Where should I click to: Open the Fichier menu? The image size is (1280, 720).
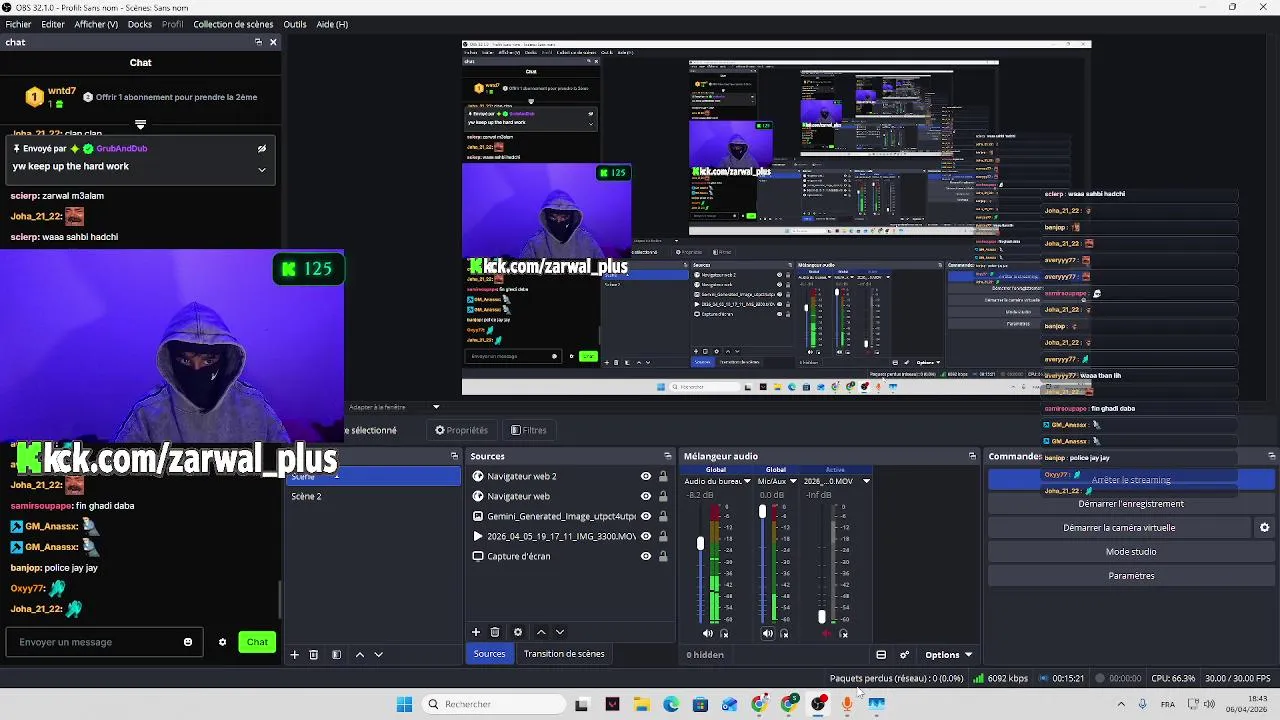18,24
